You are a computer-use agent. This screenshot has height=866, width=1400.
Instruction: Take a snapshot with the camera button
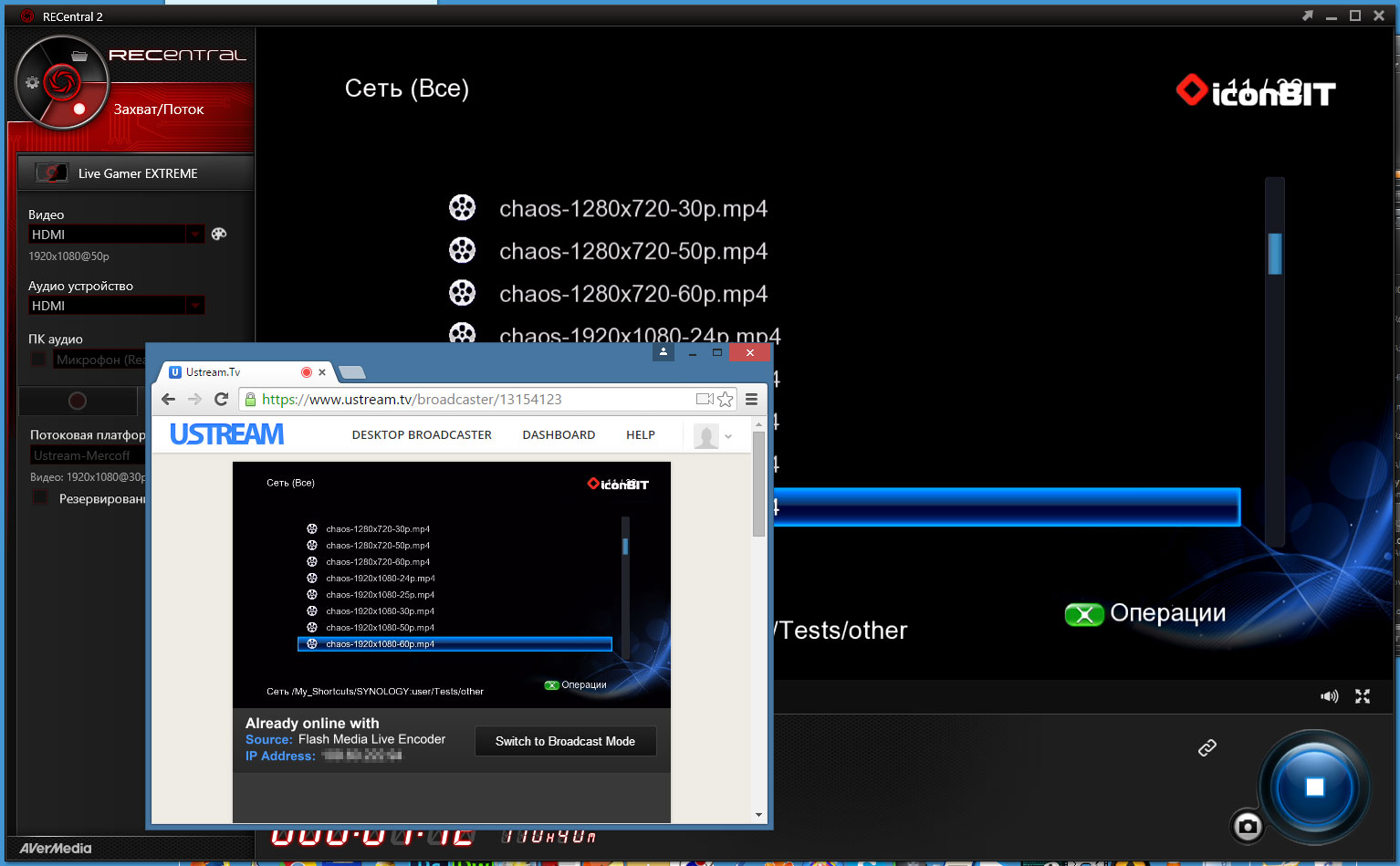tap(1248, 827)
